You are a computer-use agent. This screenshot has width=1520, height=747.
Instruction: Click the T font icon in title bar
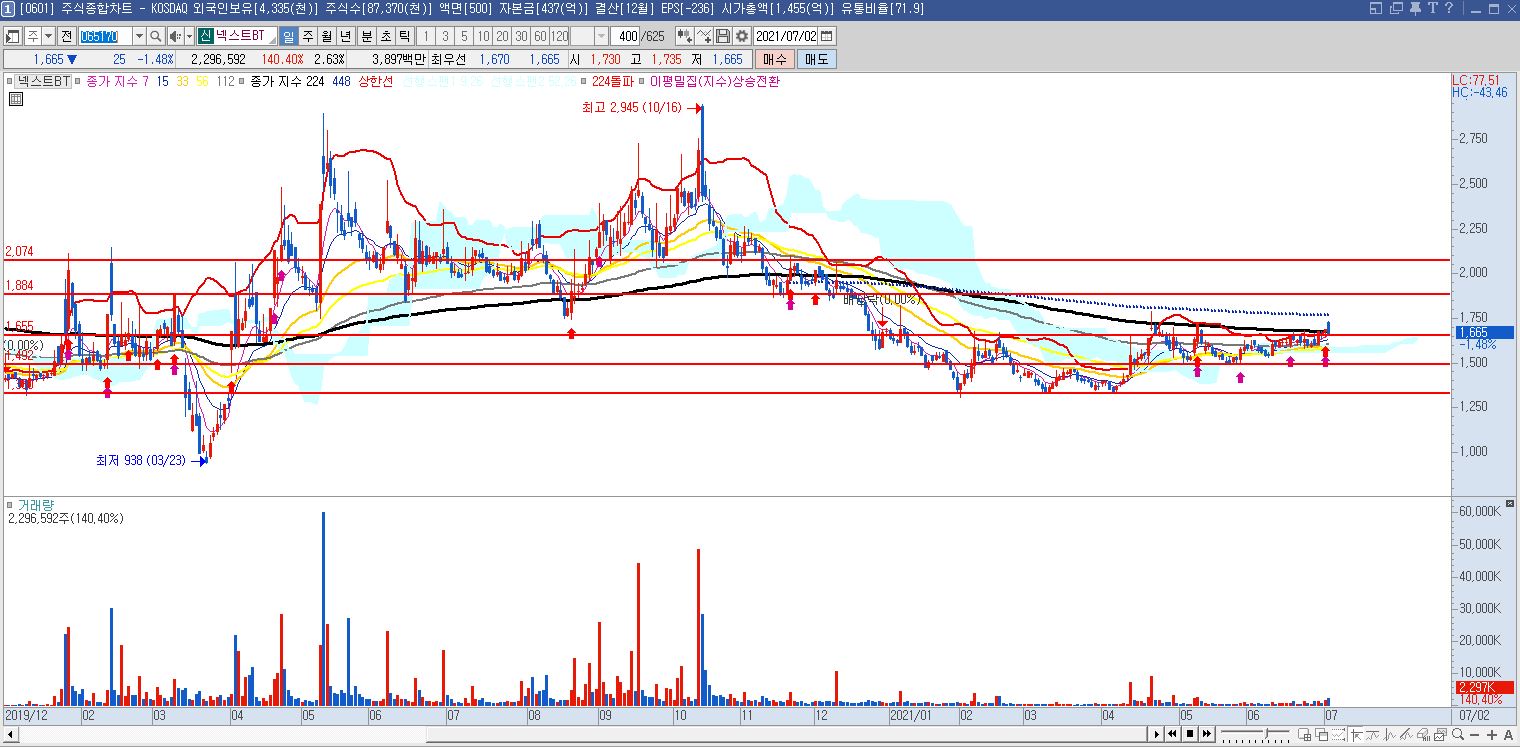click(x=1433, y=8)
